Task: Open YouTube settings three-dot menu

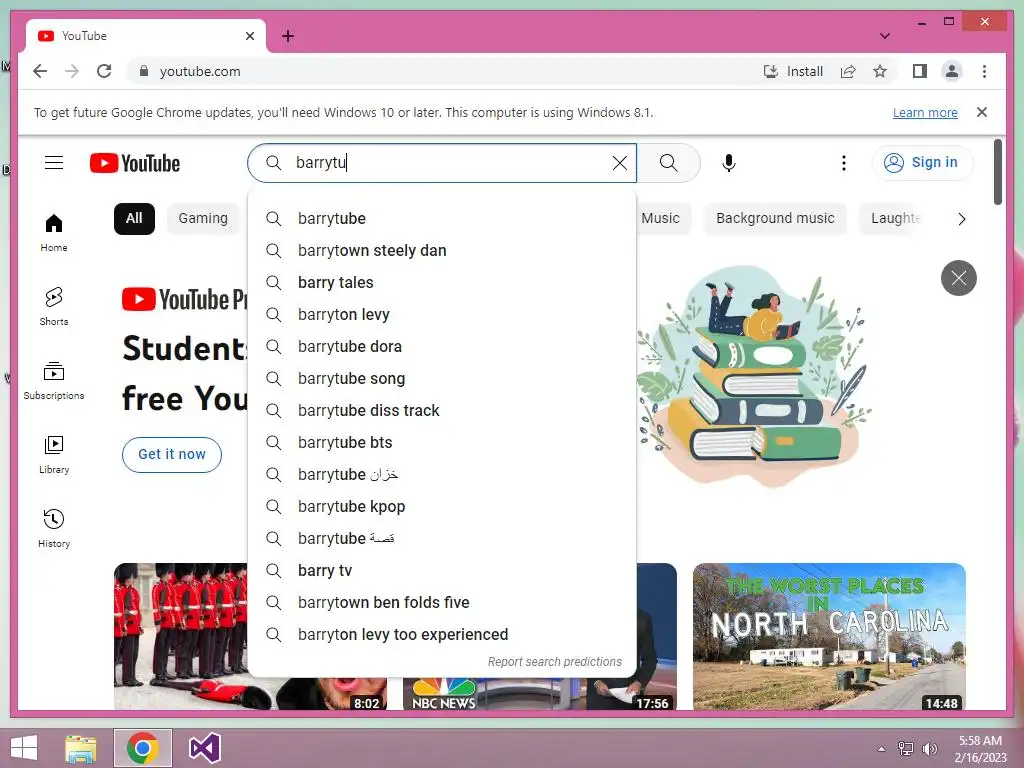Action: tap(844, 163)
